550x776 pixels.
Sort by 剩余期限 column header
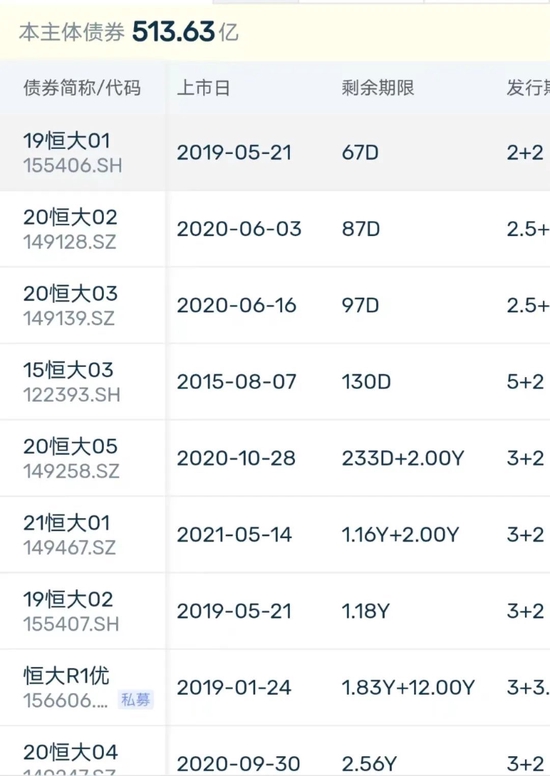click(378, 88)
